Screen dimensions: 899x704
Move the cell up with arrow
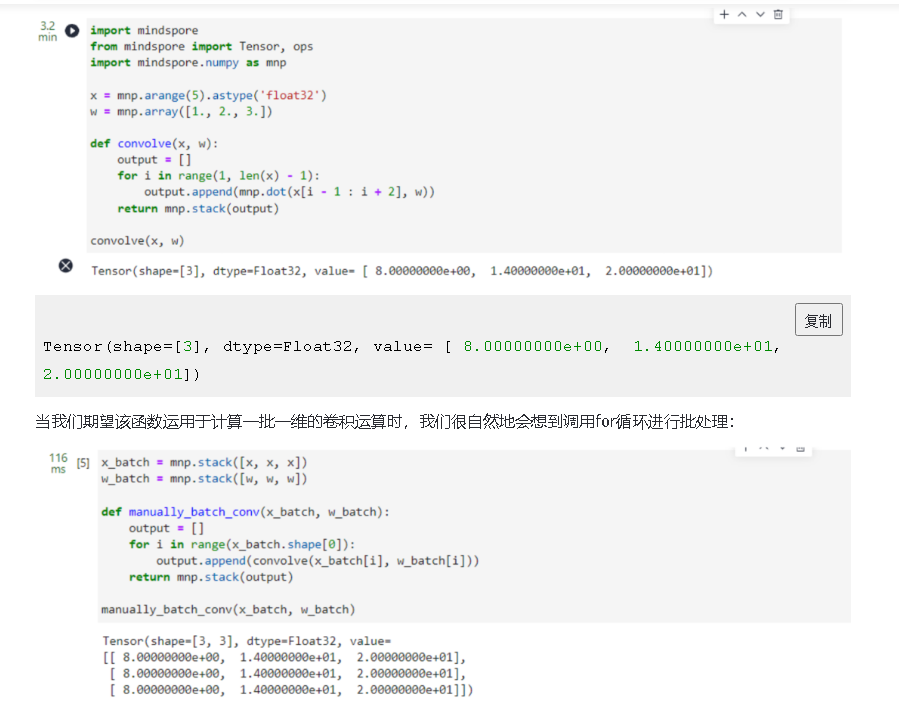coord(741,14)
